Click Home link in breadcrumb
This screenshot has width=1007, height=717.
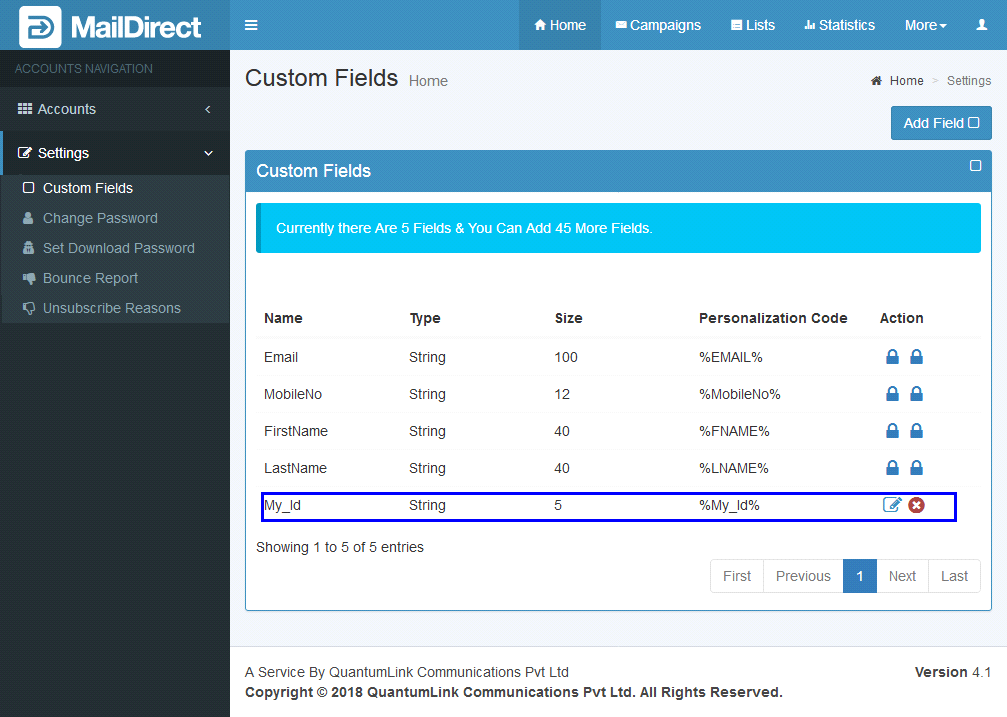(x=906, y=81)
